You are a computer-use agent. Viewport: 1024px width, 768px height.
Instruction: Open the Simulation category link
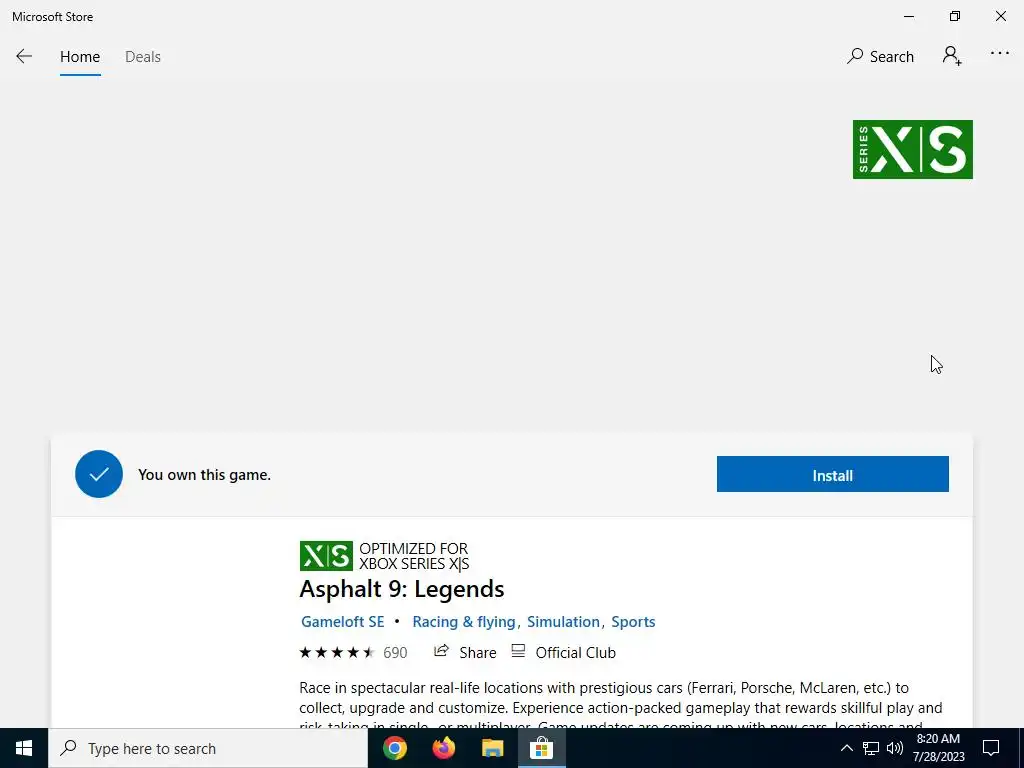point(563,622)
